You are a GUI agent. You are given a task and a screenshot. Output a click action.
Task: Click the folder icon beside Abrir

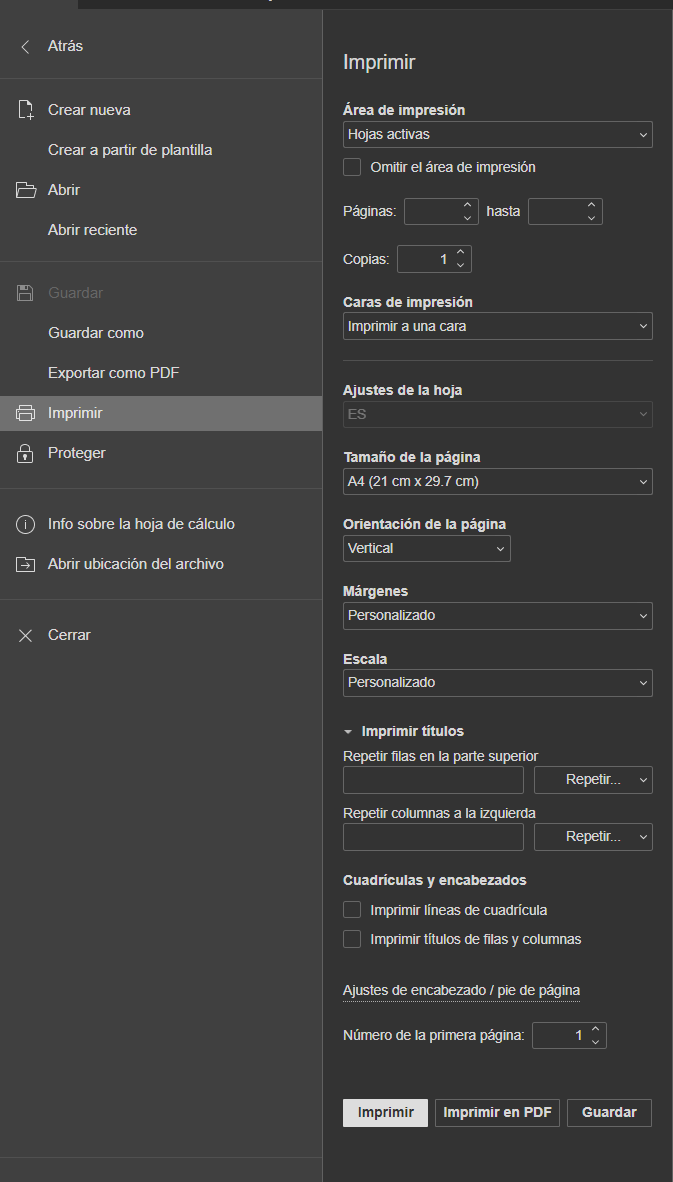(26, 190)
